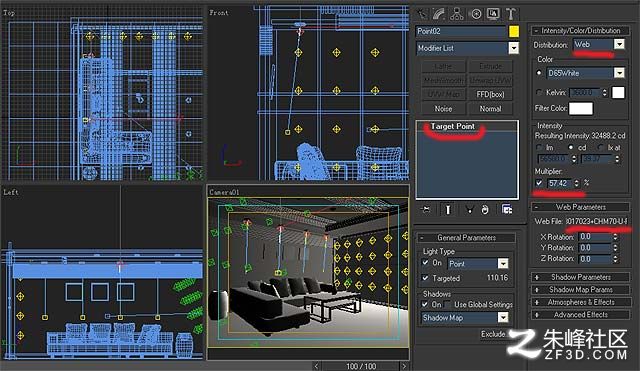The height and width of the screenshot is (371, 640).
Task: Select the Kelvin color radio button
Action: click(539, 93)
